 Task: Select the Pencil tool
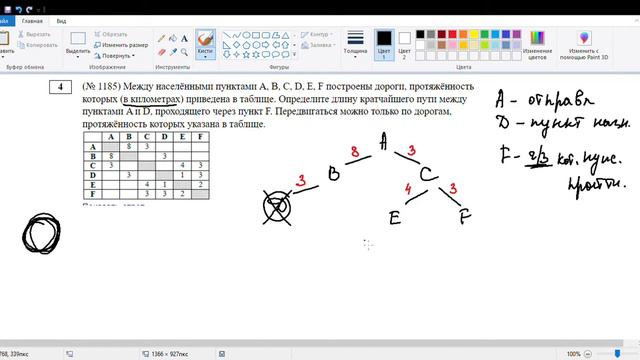[162, 39]
